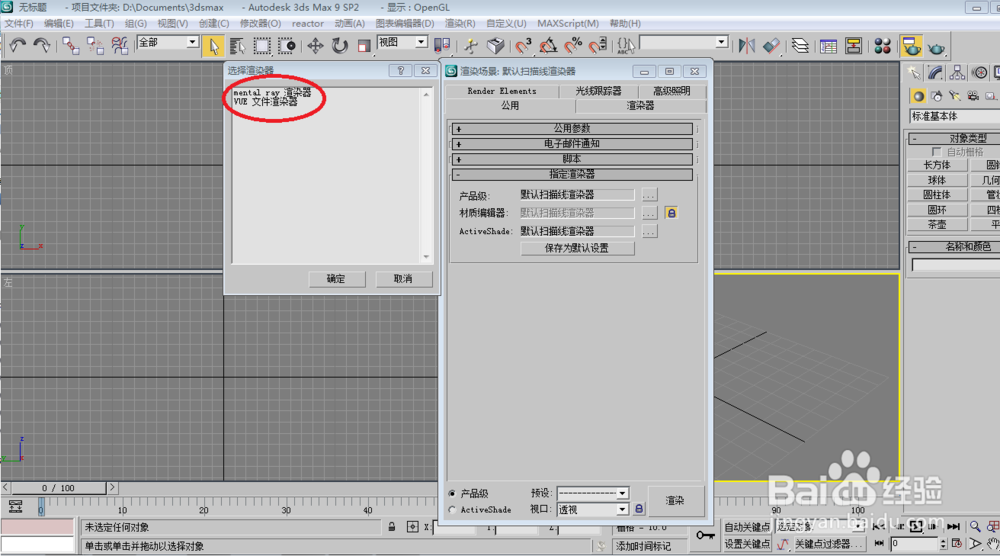Screen dimensions: 1000x556
Task: Expand the 电子邮件通知 rollout
Action: click(x=572, y=144)
